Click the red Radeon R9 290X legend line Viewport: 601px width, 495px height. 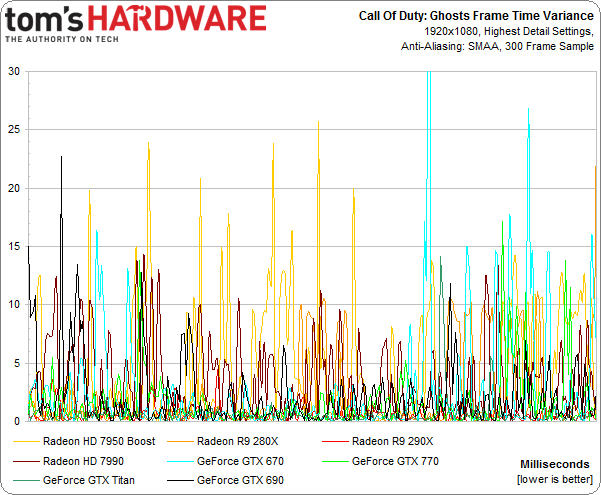335,442
